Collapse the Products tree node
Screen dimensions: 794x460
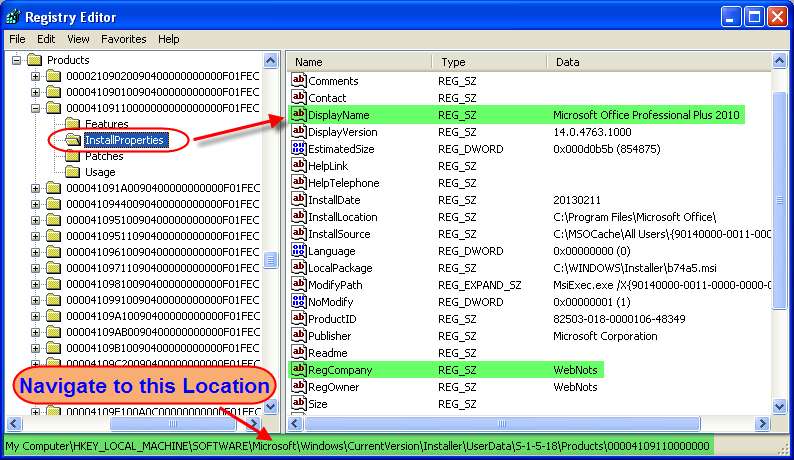[17, 60]
